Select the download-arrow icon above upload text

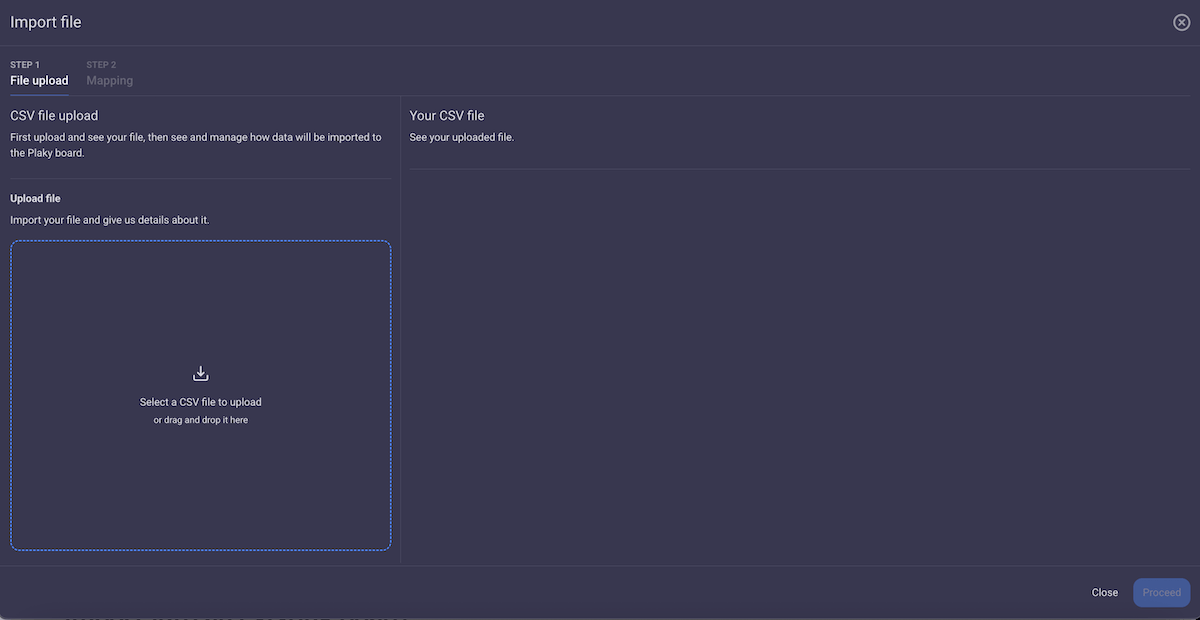[x=200, y=372]
